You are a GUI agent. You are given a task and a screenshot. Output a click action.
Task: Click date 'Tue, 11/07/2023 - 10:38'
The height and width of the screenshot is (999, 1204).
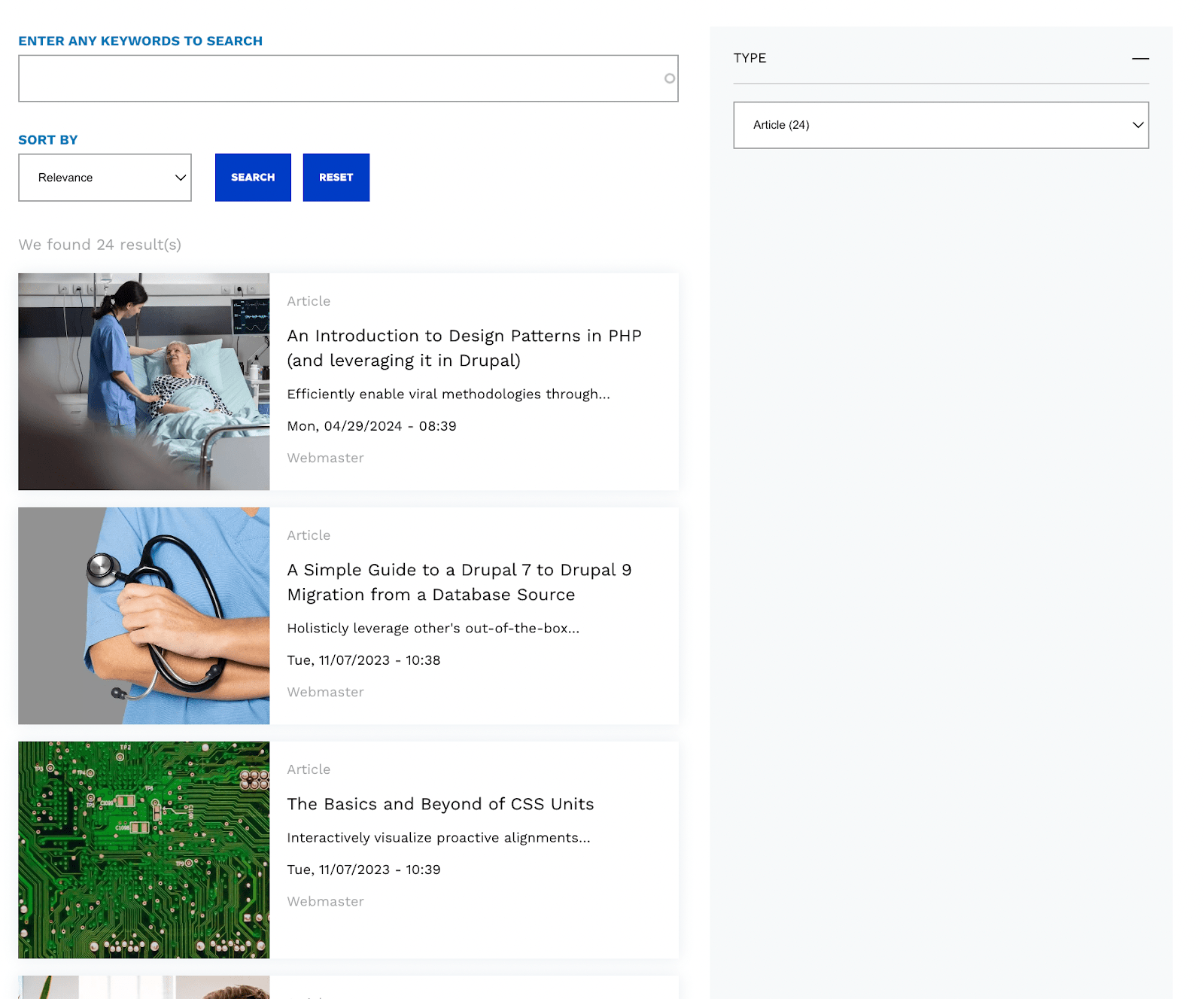pyautogui.click(x=363, y=660)
